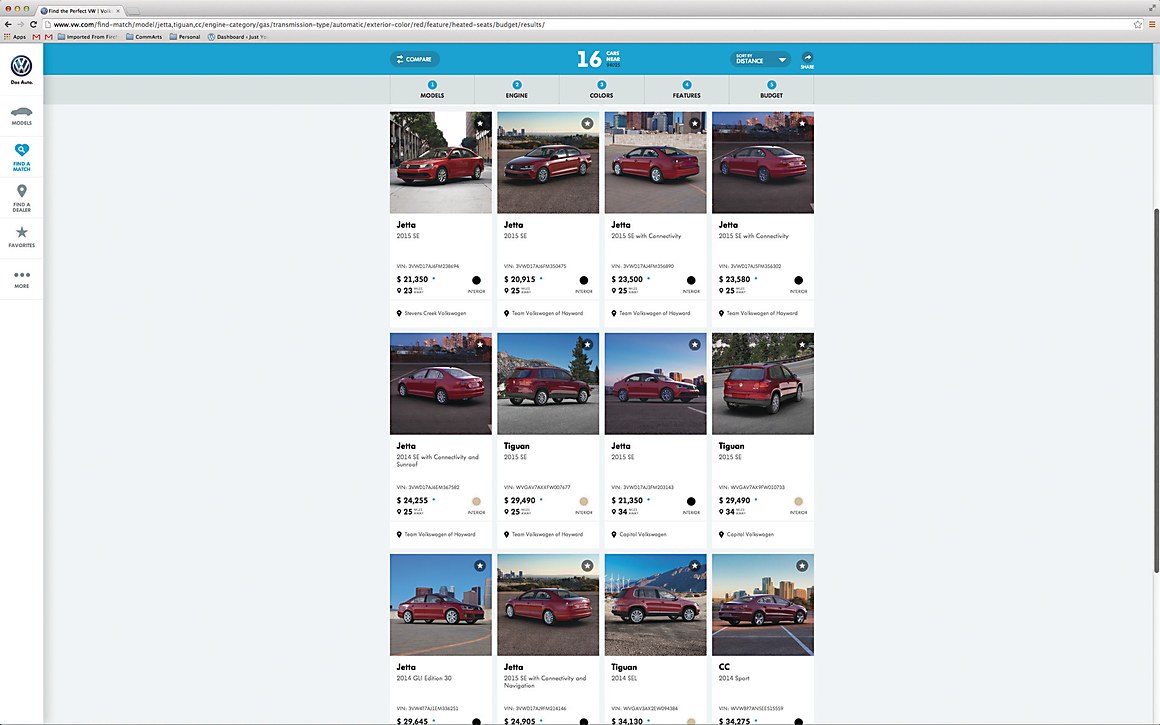Favorite the Tiguan at Team Volkswagen of Hayward
The width and height of the screenshot is (1160, 725).
point(587,344)
